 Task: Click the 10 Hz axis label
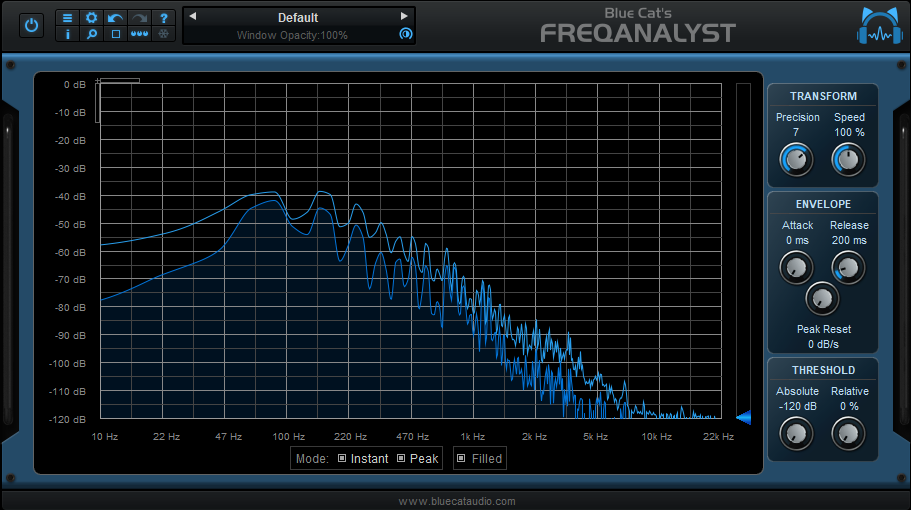105,437
